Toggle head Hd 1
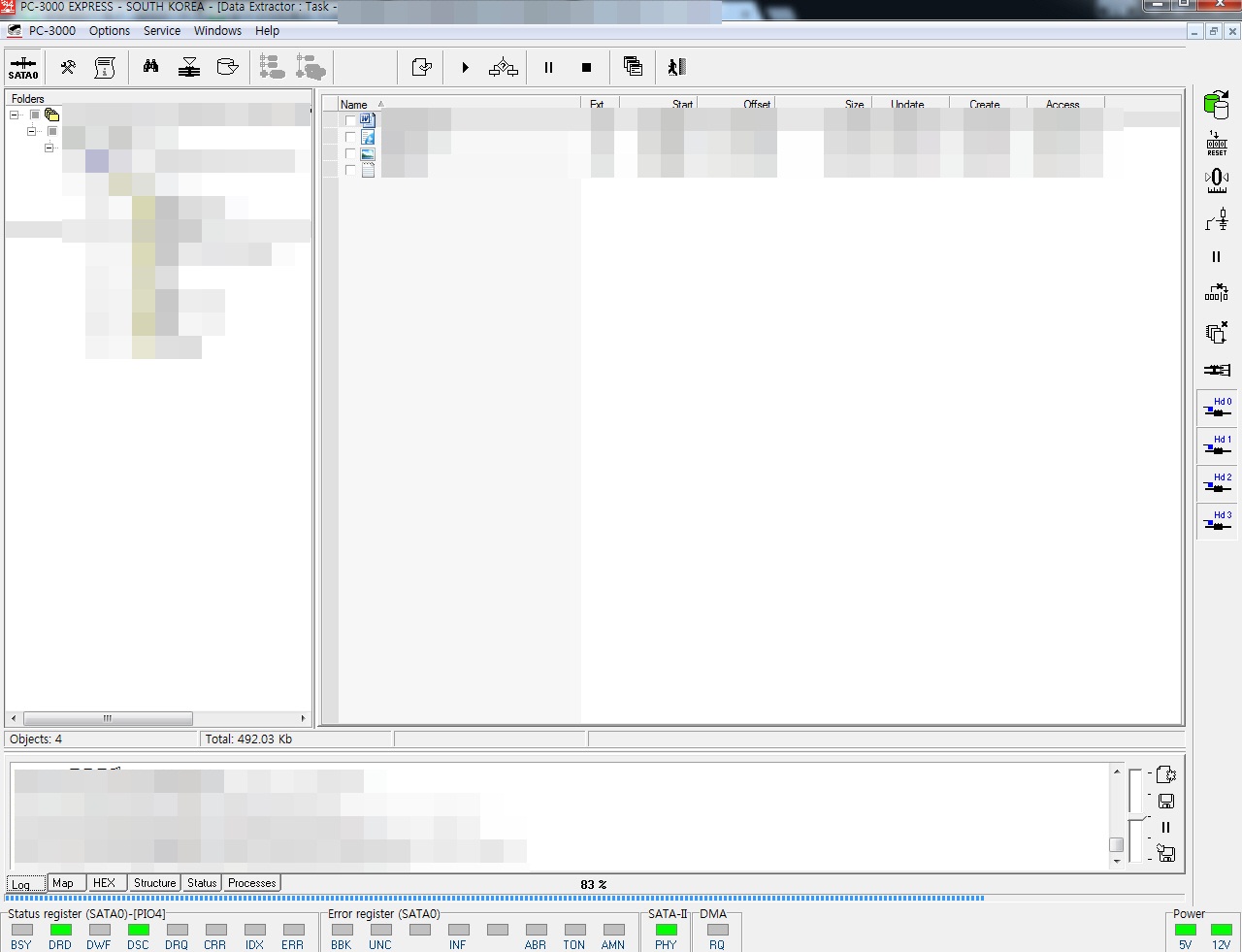Screen dimensions: 1242x952 [x=1217, y=445]
